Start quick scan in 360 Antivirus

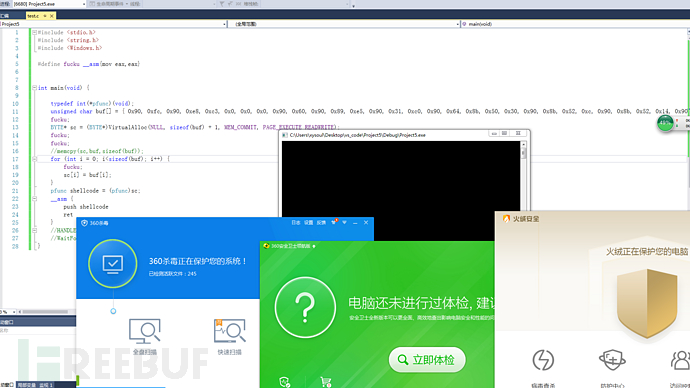click(x=229, y=337)
